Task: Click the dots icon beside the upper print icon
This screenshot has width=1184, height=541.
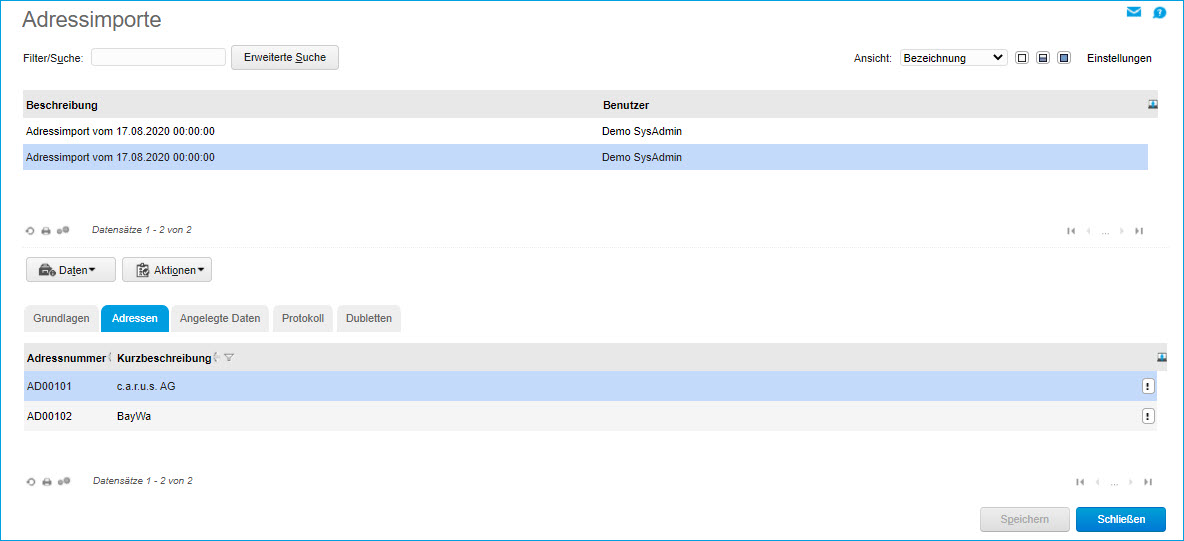Action: pos(63,230)
